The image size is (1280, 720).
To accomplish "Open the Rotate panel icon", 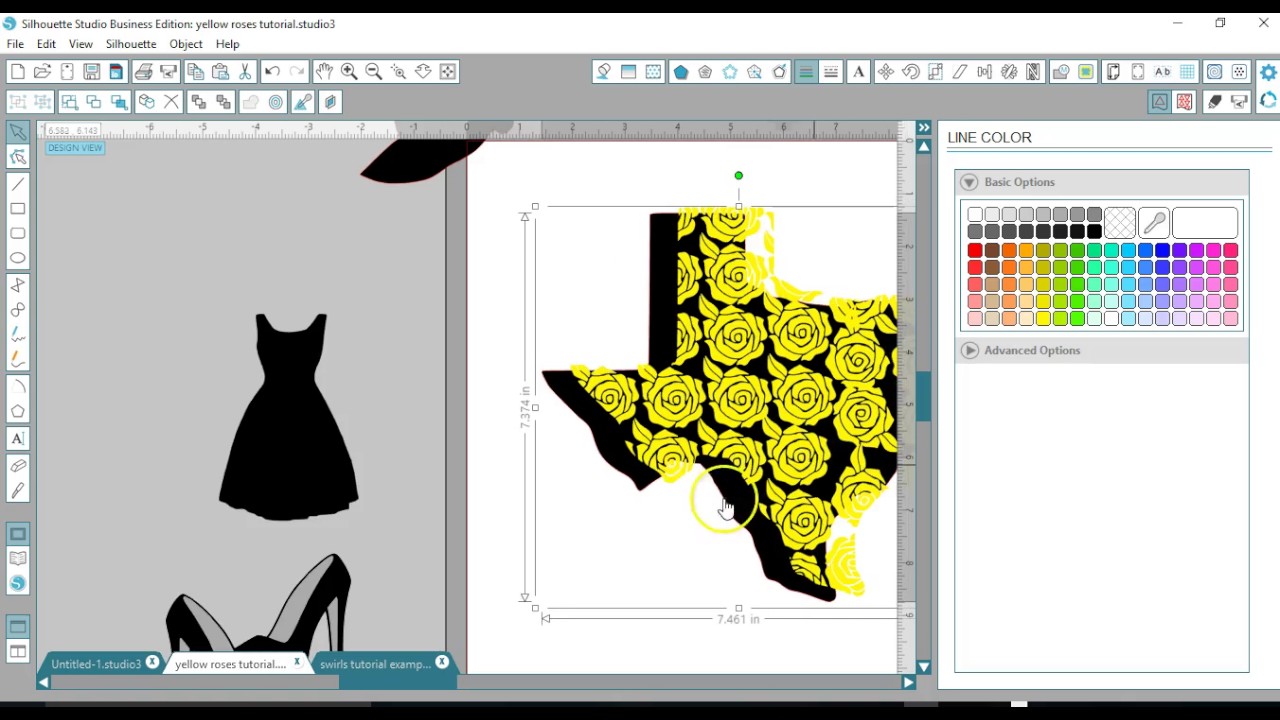I will 911,72.
